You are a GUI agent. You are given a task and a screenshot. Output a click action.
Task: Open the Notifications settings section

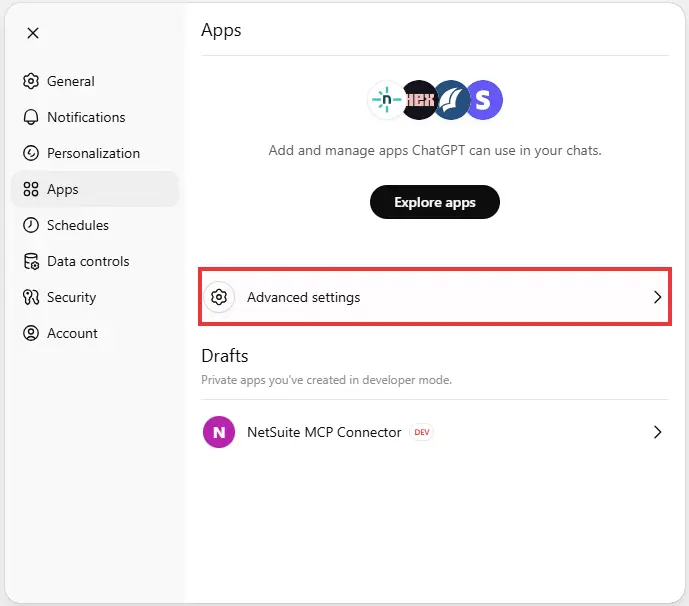pyautogui.click(x=86, y=117)
